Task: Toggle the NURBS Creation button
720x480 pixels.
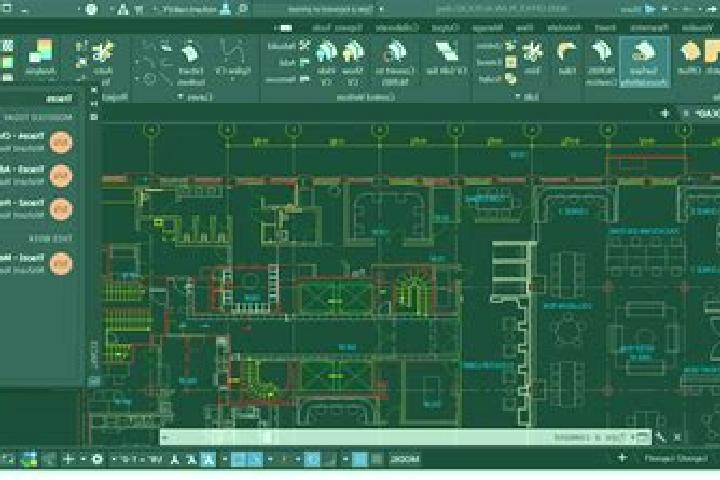Action: pos(601,63)
